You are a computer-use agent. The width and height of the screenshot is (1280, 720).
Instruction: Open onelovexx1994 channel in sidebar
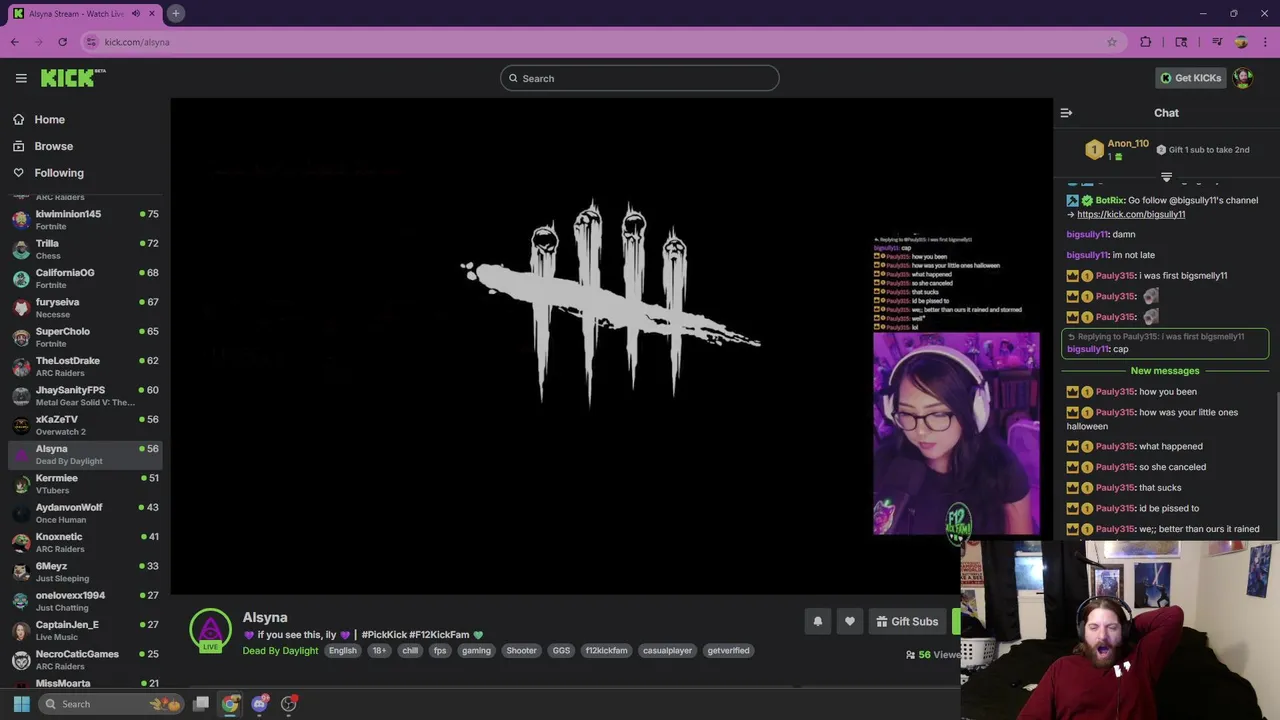[x=85, y=601]
